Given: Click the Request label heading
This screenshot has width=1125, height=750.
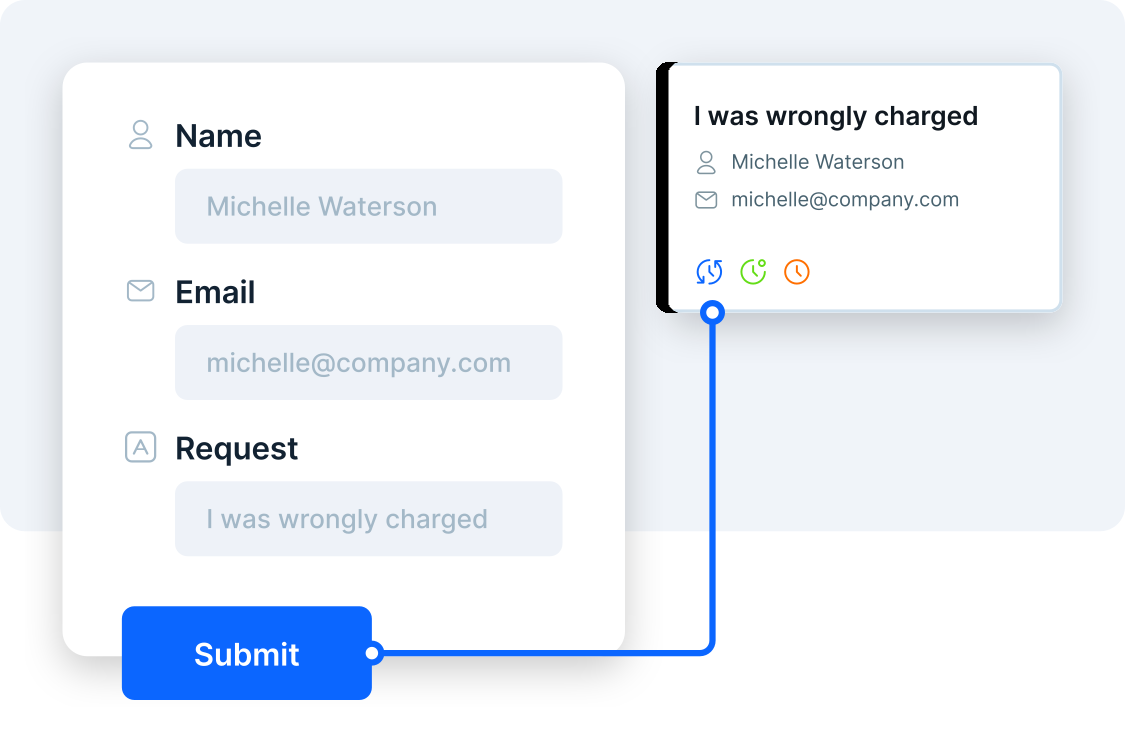Looking at the screenshot, I should pyautogui.click(x=236, y=448).
